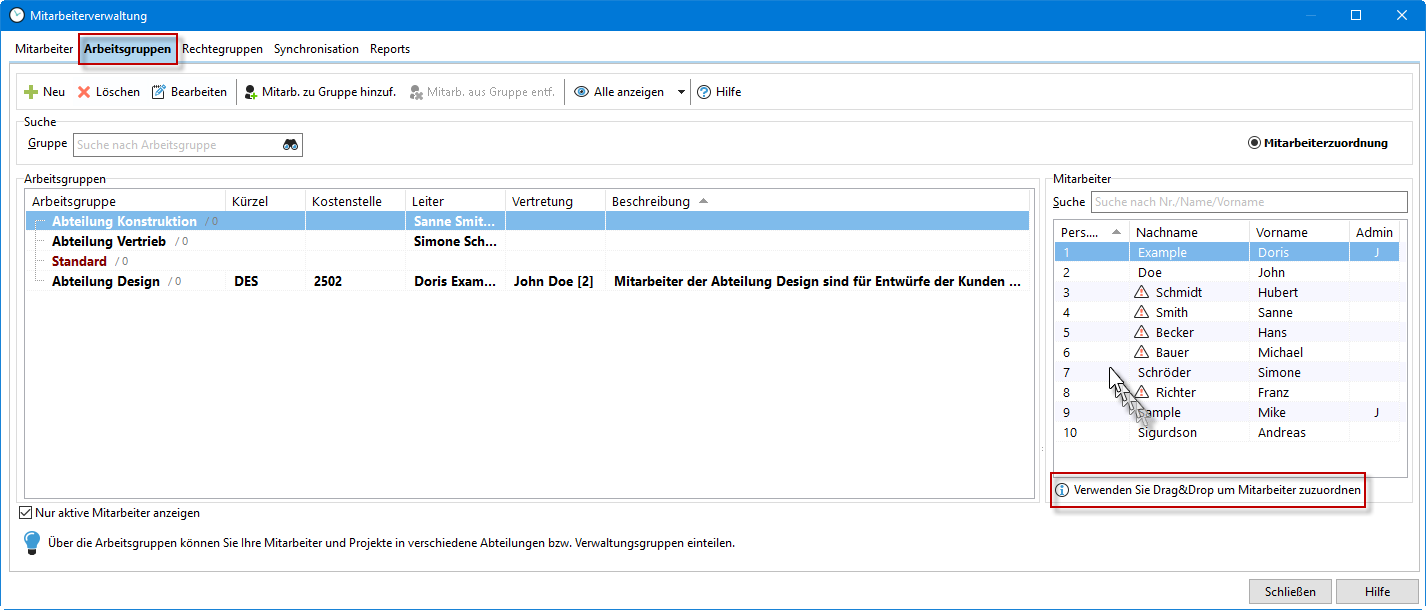Select the Mitarbeiterzuordnung radio button
1426x610 pixels.
[1255, 143]
